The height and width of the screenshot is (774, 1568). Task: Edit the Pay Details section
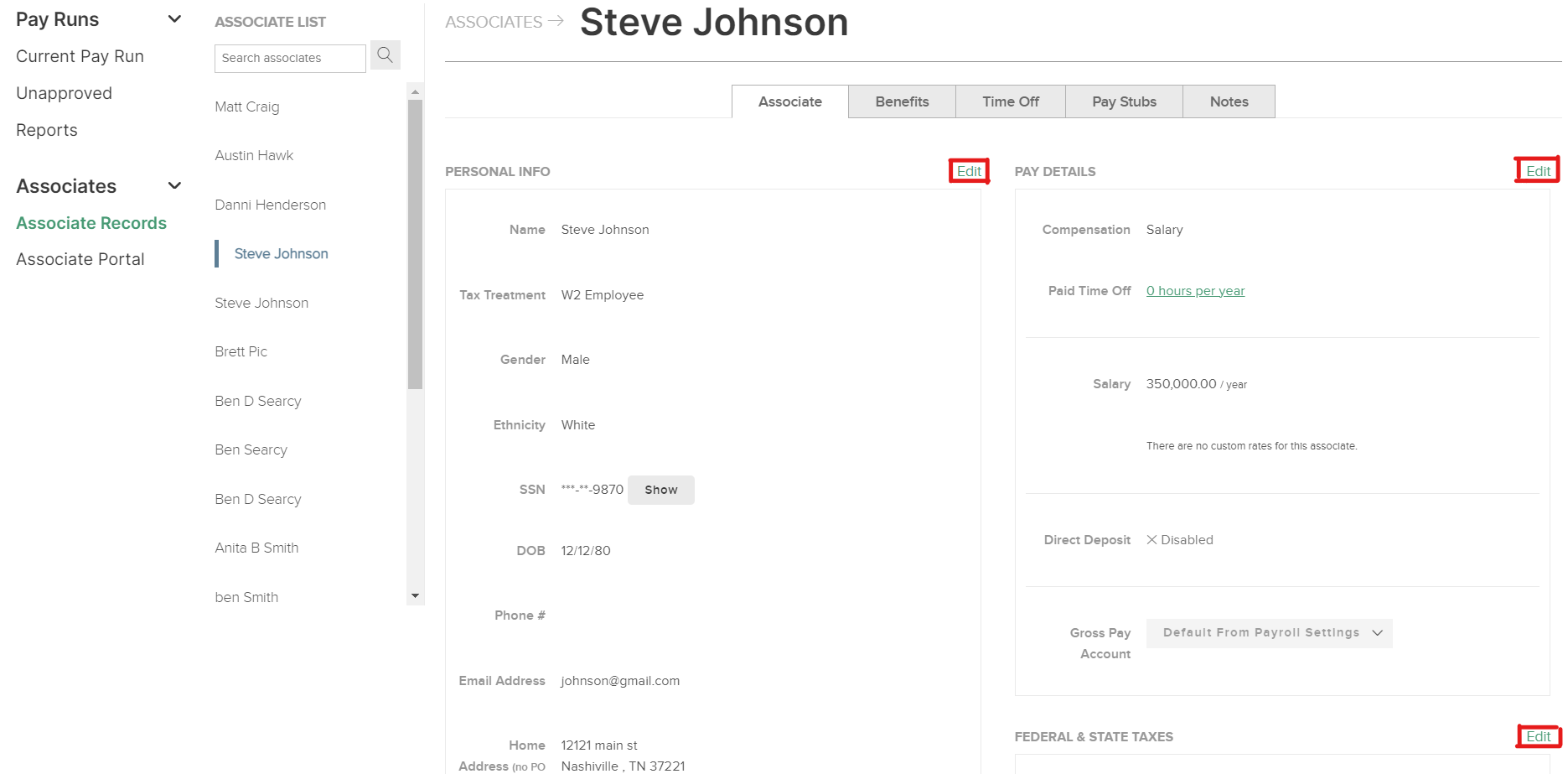pyautogui.click(x=1538, y=169)
